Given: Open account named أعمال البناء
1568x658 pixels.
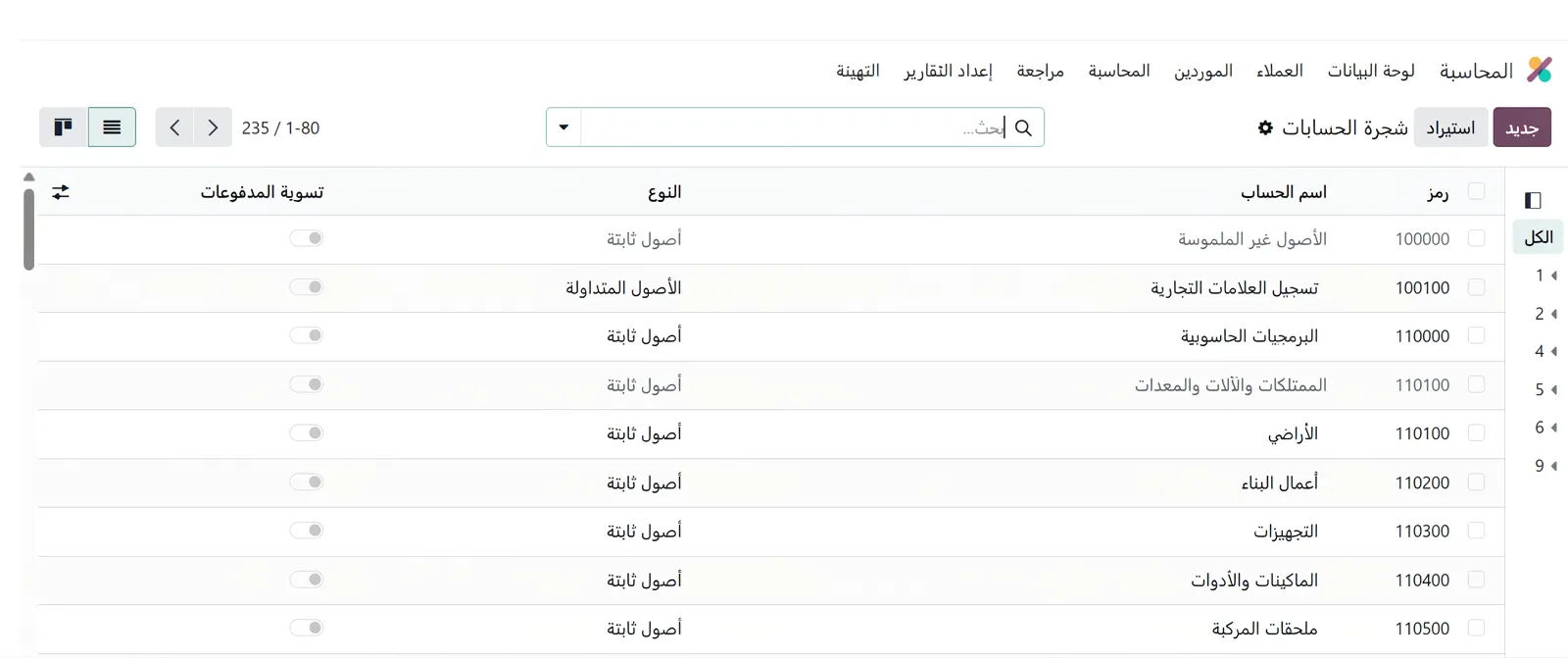Looking at the screenshot, I should tap(1280, 482).
